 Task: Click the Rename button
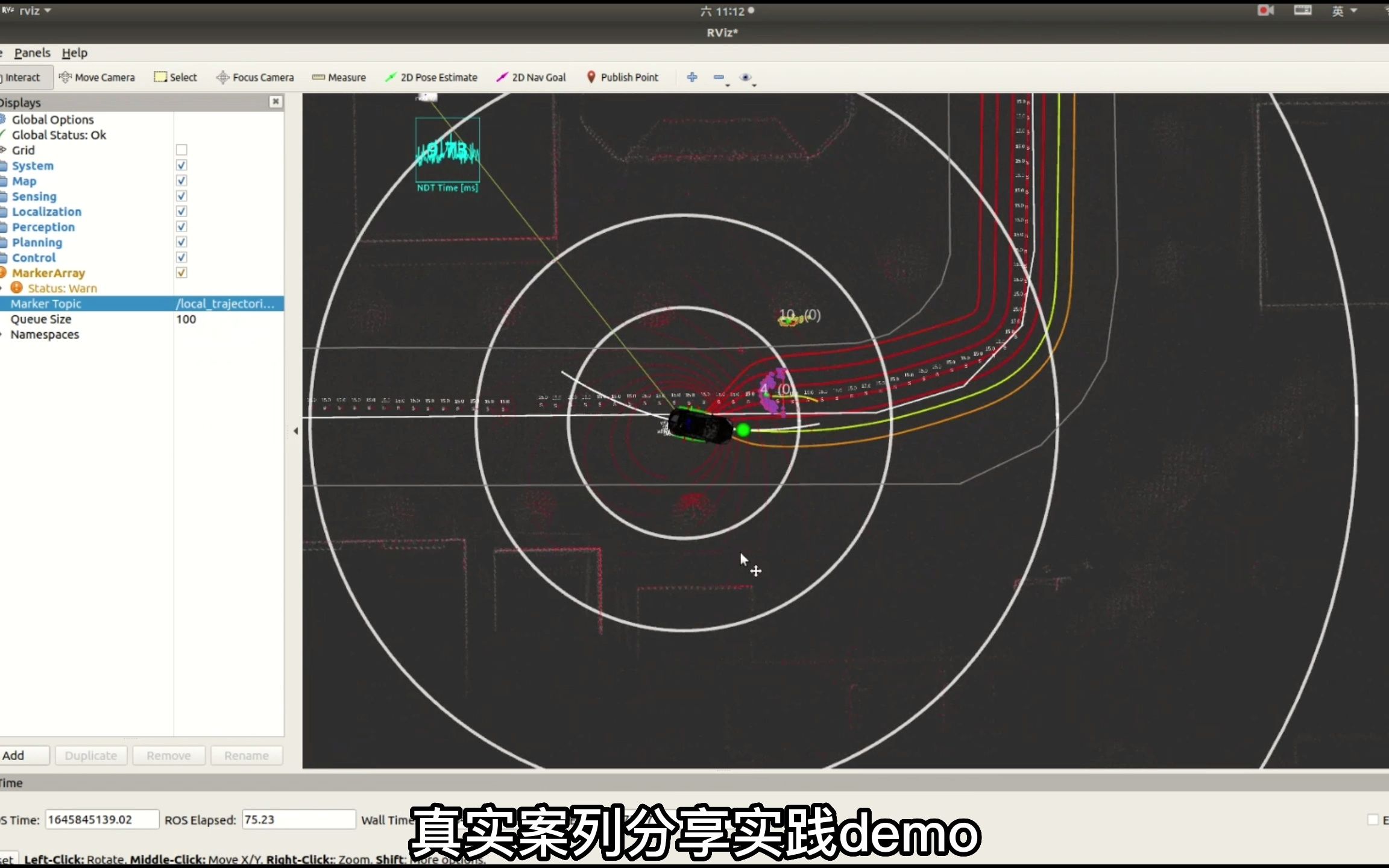click(x=247, y=755)
